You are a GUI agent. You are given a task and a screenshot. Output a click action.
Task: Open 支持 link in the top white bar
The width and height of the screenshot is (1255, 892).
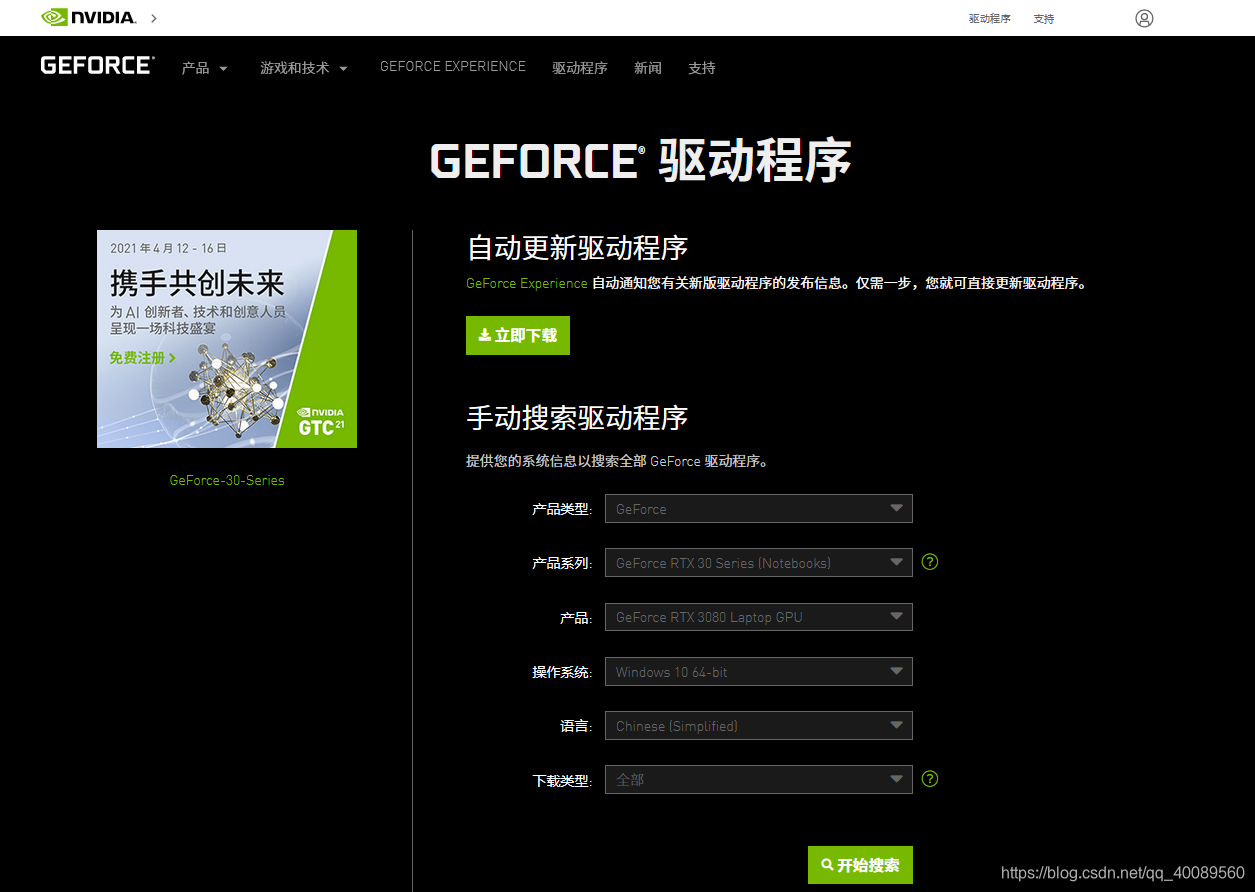pyautogui.click(x=1044, y=19)
